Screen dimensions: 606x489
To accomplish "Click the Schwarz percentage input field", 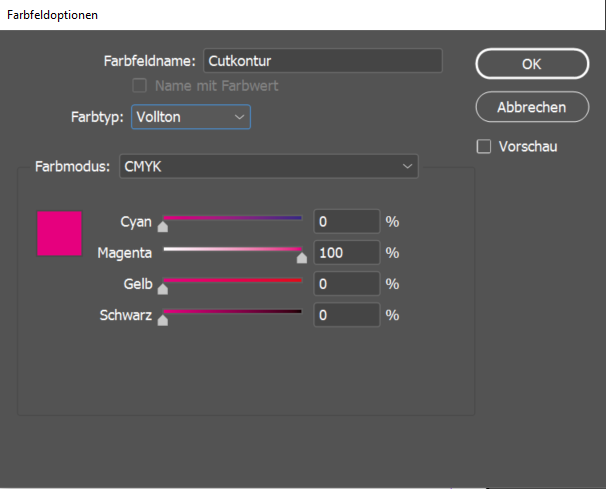I will 346,315.
